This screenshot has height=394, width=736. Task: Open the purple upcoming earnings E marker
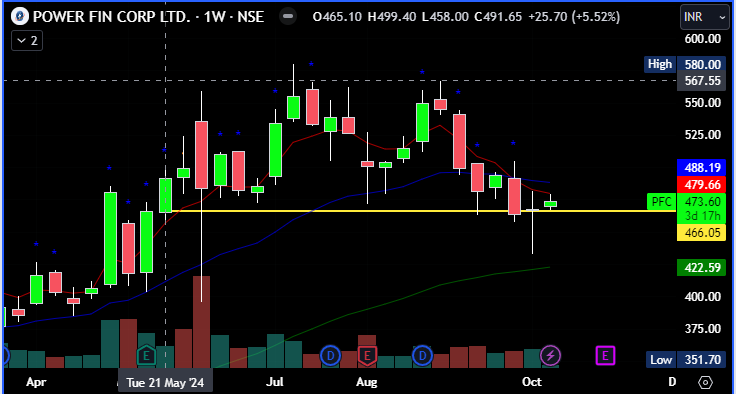(605, 355)
